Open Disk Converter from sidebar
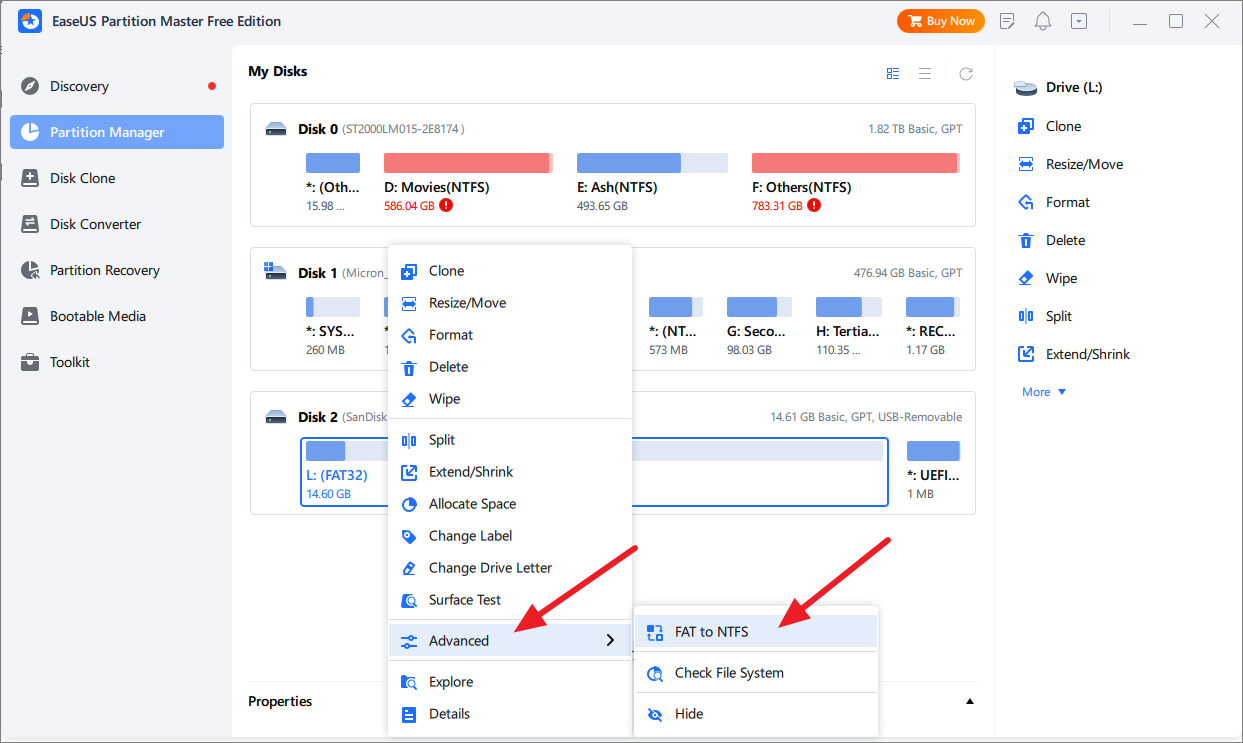Viewport: 1243px width, 743px height. [117, 224]
